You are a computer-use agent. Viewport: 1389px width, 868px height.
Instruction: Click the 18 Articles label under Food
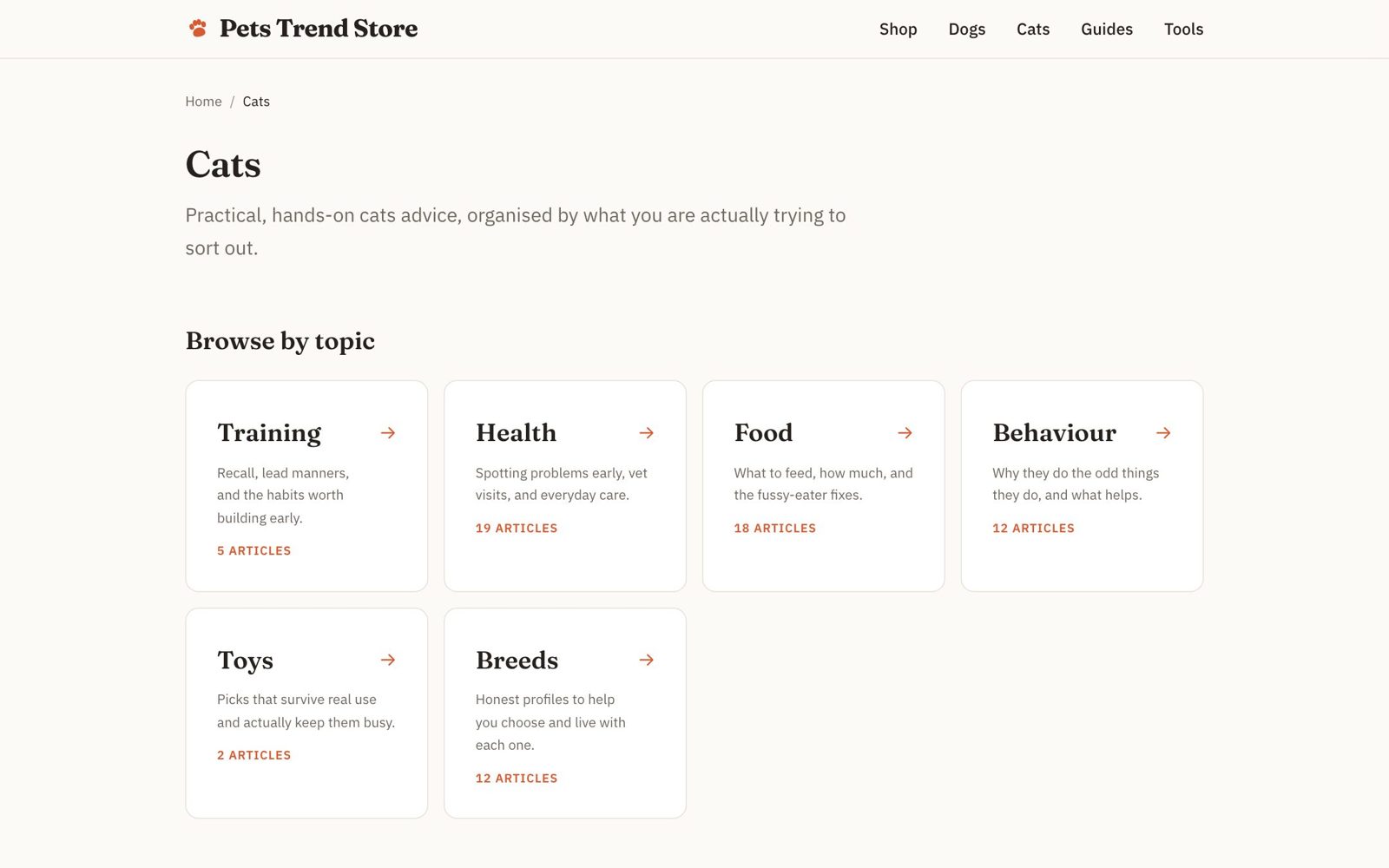pos(774,528)
